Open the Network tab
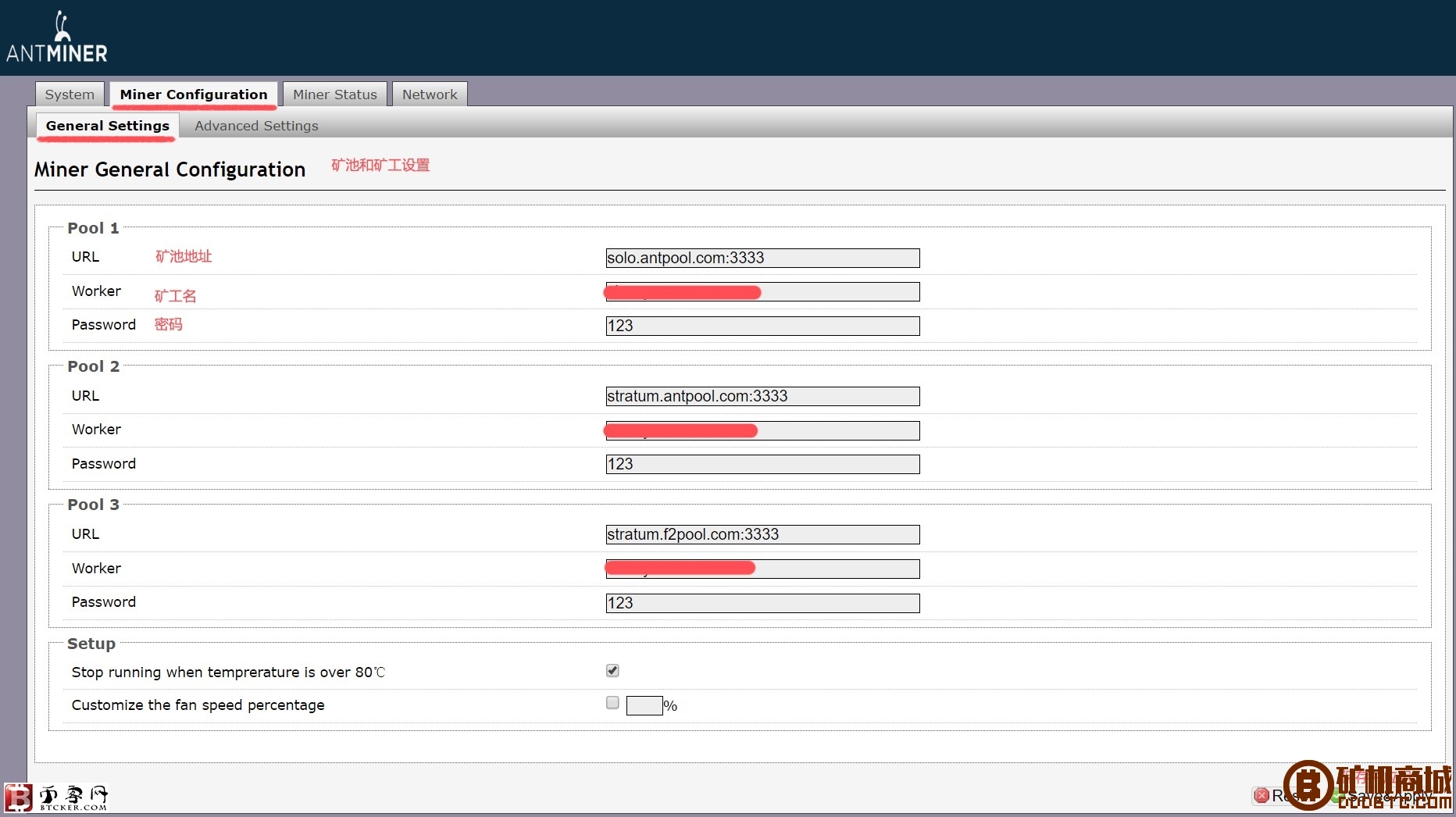The image size is (1456, 817). point(430,95)
